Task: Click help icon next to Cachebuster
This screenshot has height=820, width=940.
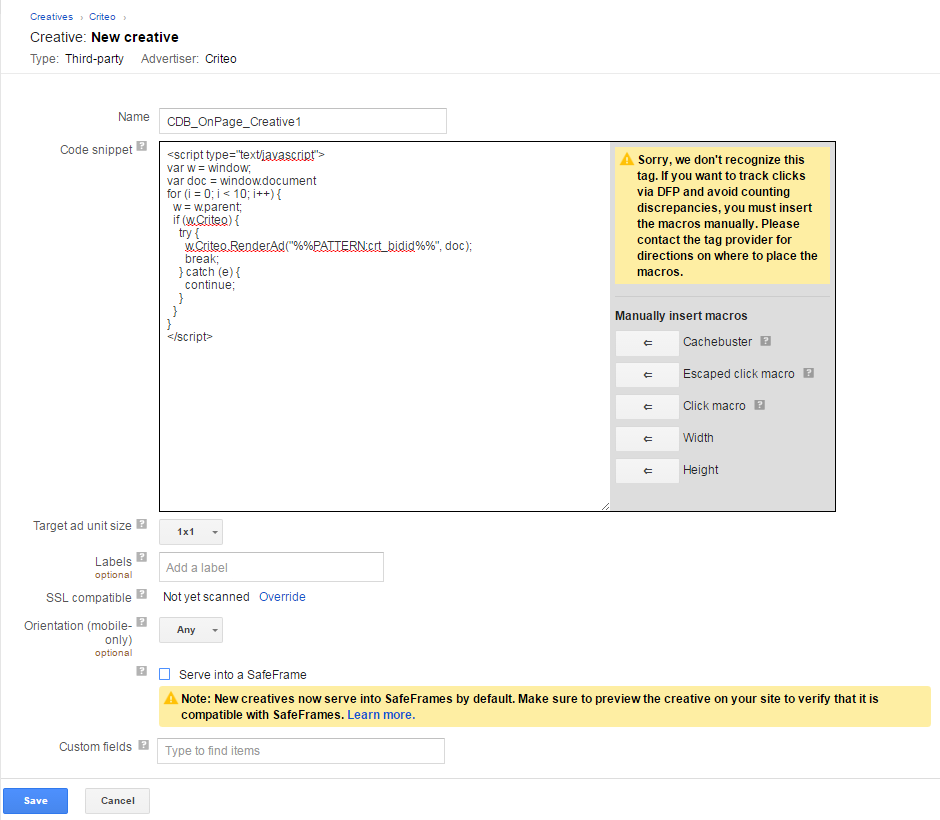Action: (x=765, y=341)
